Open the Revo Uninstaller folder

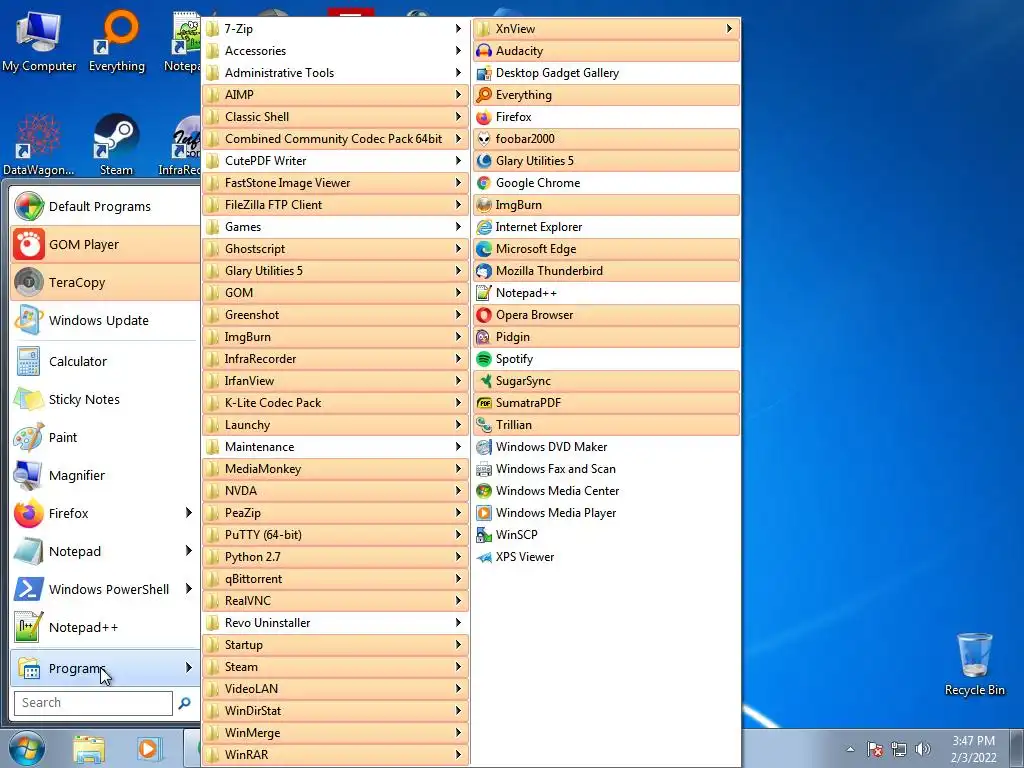(335, 622)
